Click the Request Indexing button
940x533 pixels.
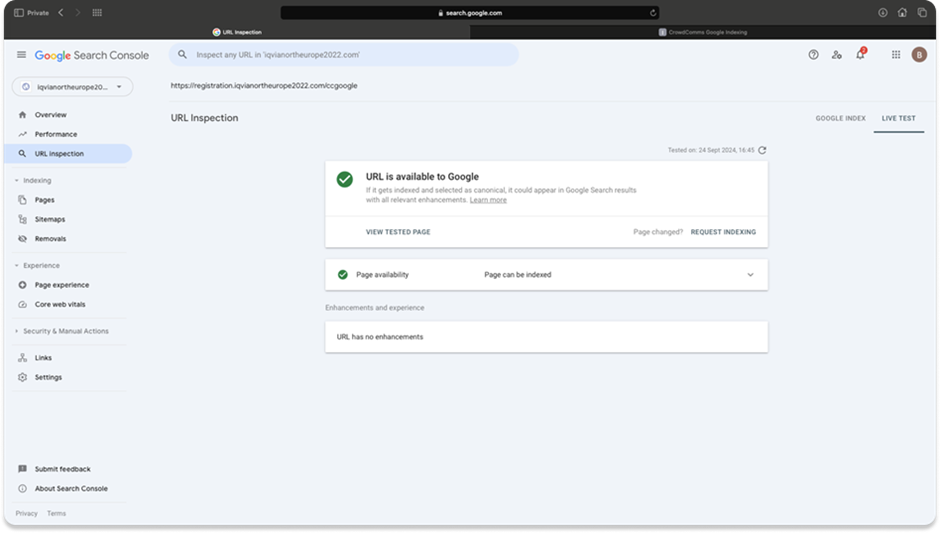[723, 232]
